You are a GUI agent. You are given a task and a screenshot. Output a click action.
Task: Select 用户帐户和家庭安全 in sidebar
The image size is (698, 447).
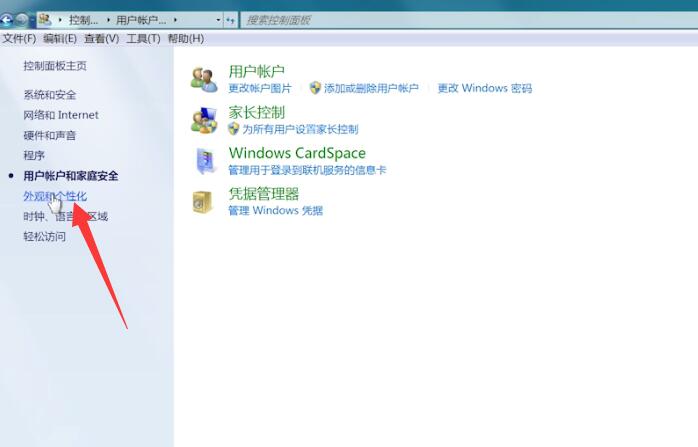click(x=71, y=176)
